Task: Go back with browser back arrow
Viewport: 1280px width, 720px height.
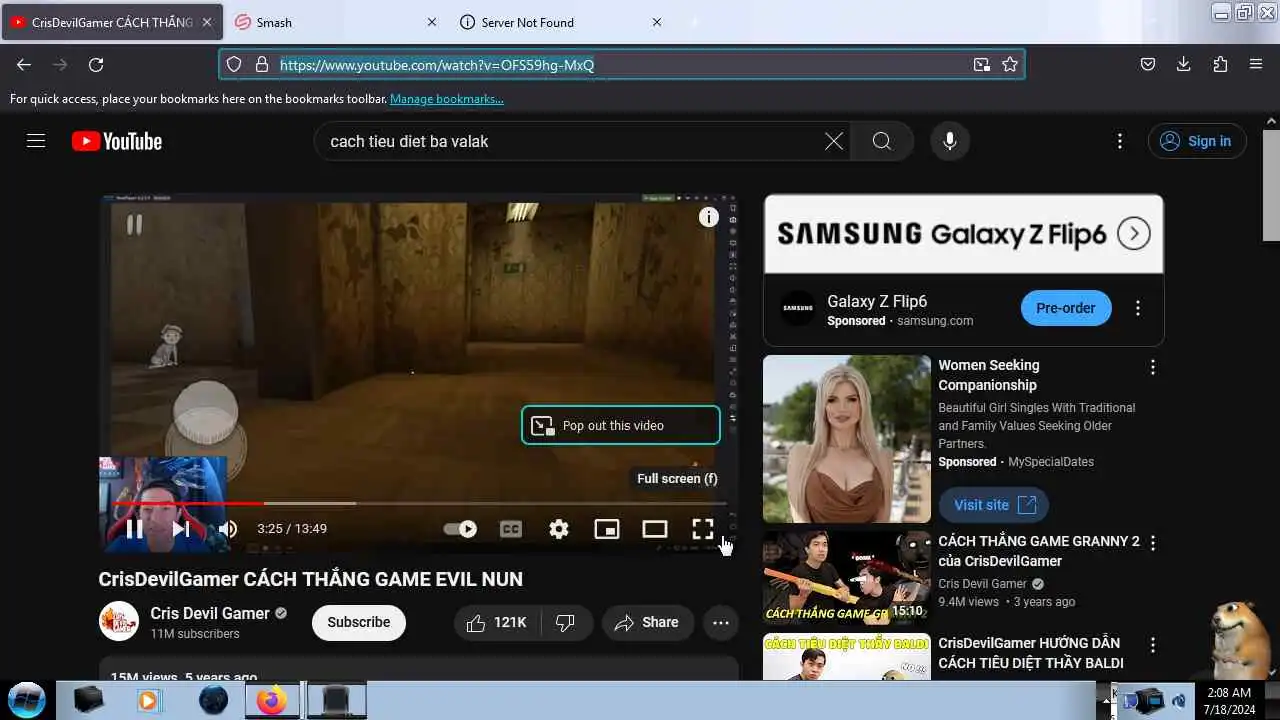Action: [x=24, y=64]
